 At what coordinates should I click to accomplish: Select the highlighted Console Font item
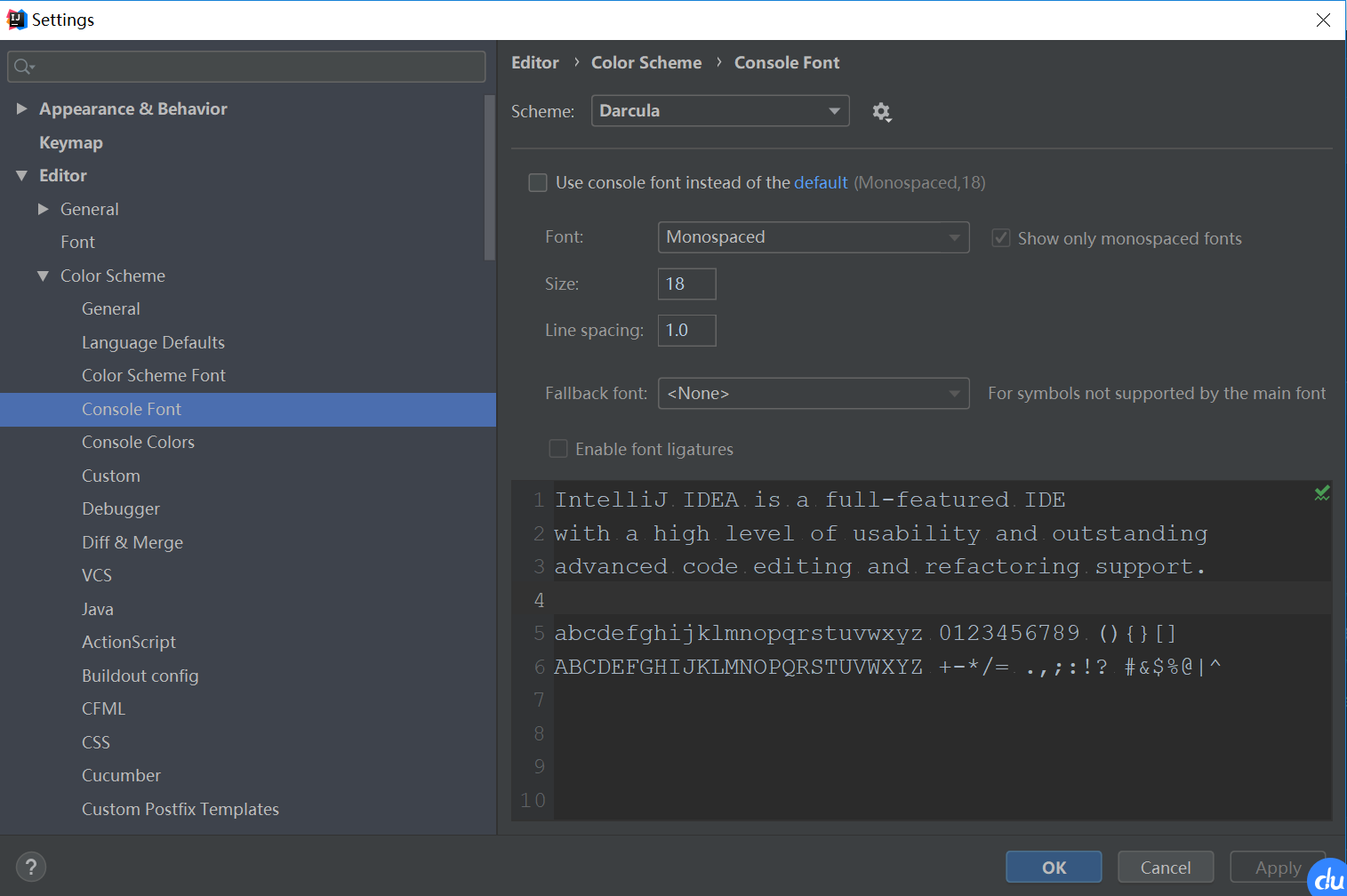(x=248, y=410)
